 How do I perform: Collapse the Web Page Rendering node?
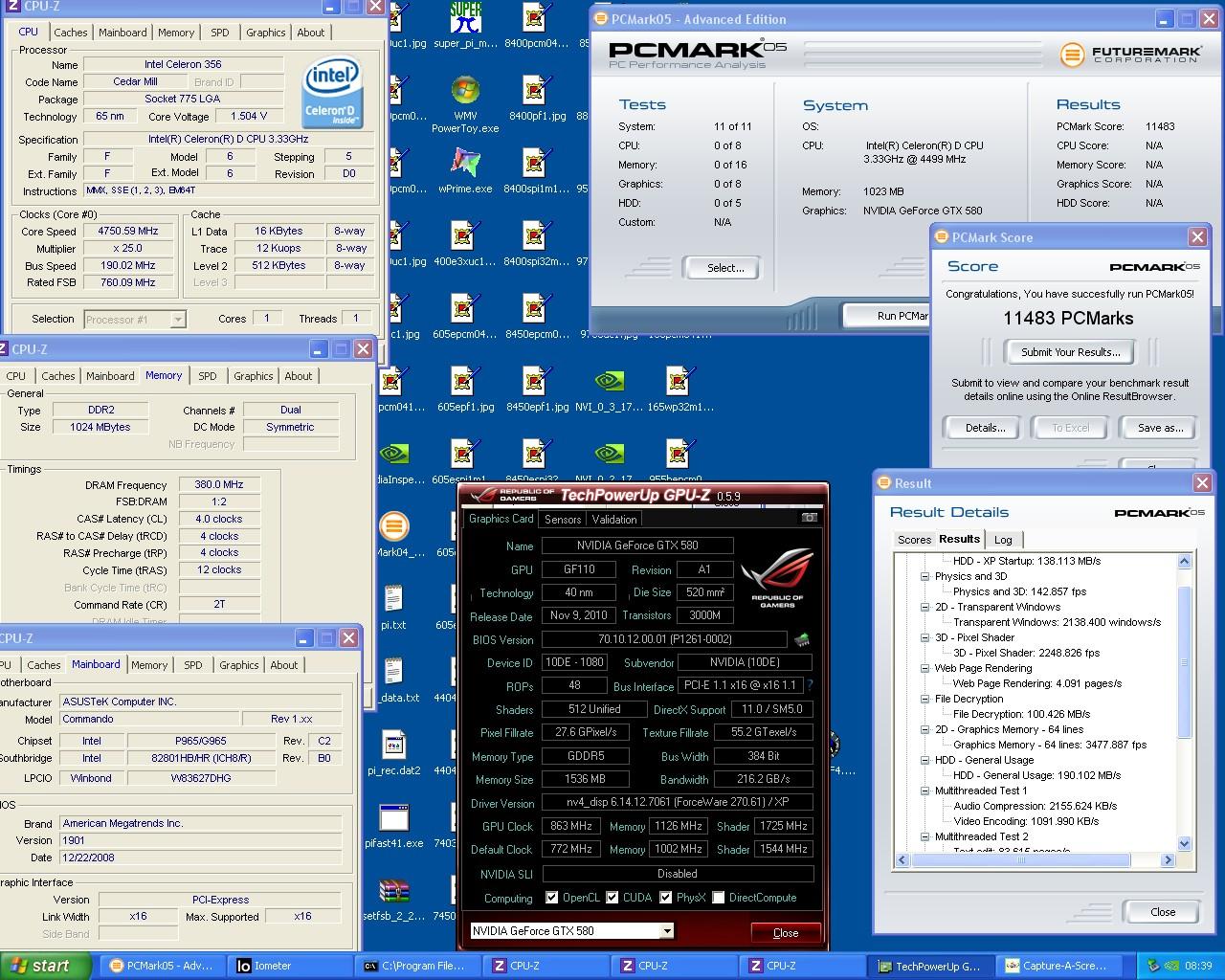[x=924, y=668]
